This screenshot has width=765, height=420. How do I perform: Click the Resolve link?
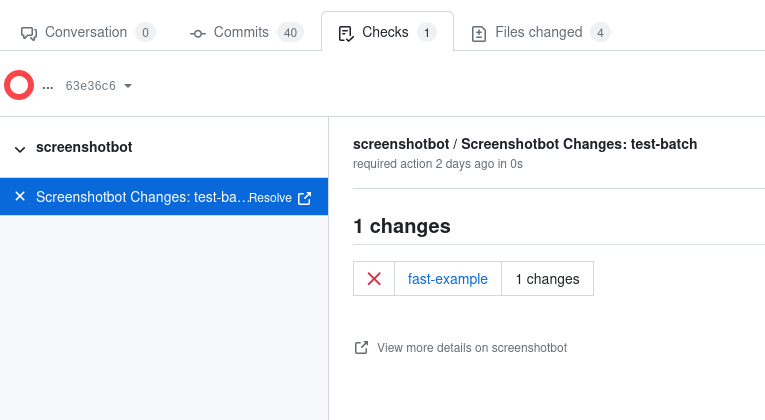coord(270,198)
